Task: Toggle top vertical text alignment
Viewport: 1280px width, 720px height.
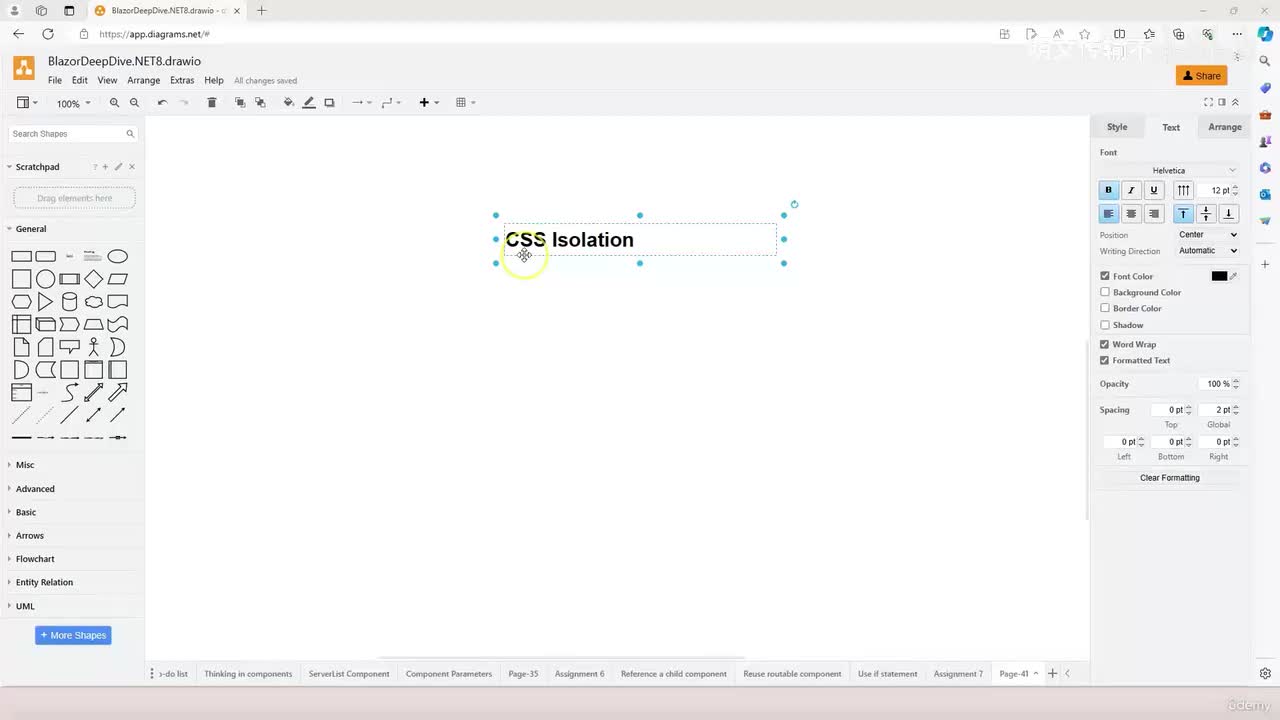Action: coord(1184,214)
